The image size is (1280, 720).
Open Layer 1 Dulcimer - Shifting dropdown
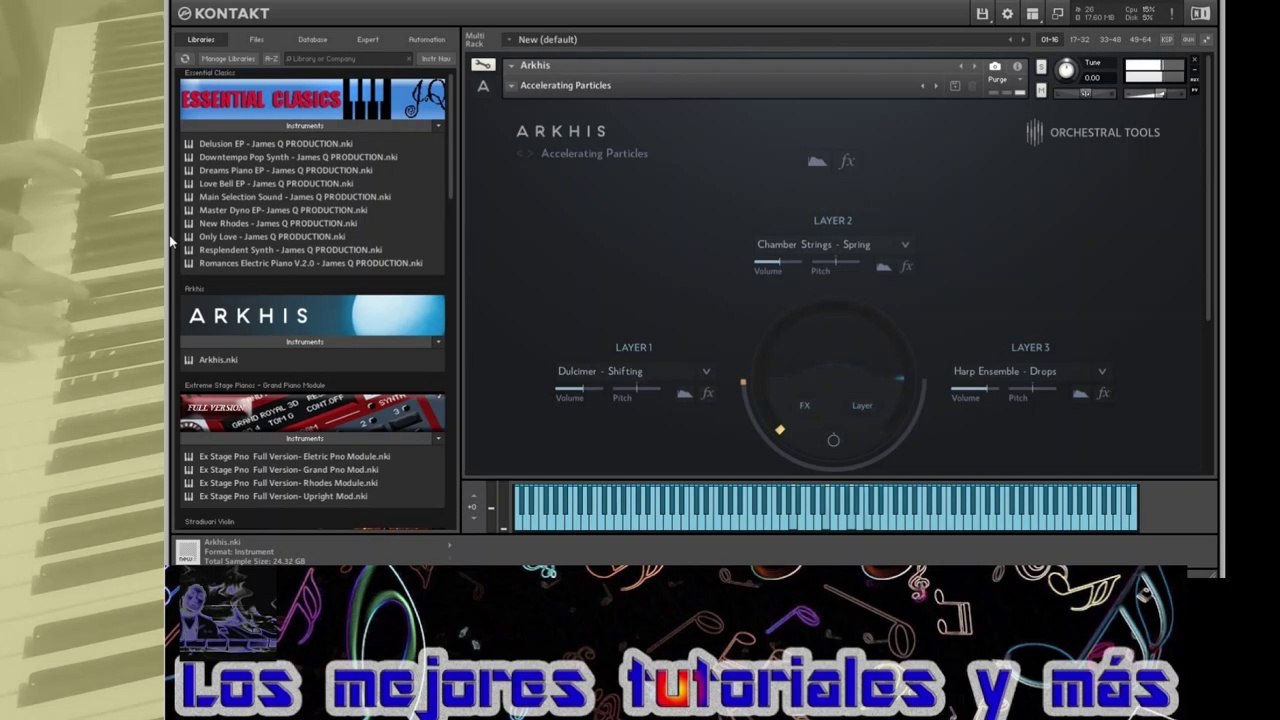[634, 372]
